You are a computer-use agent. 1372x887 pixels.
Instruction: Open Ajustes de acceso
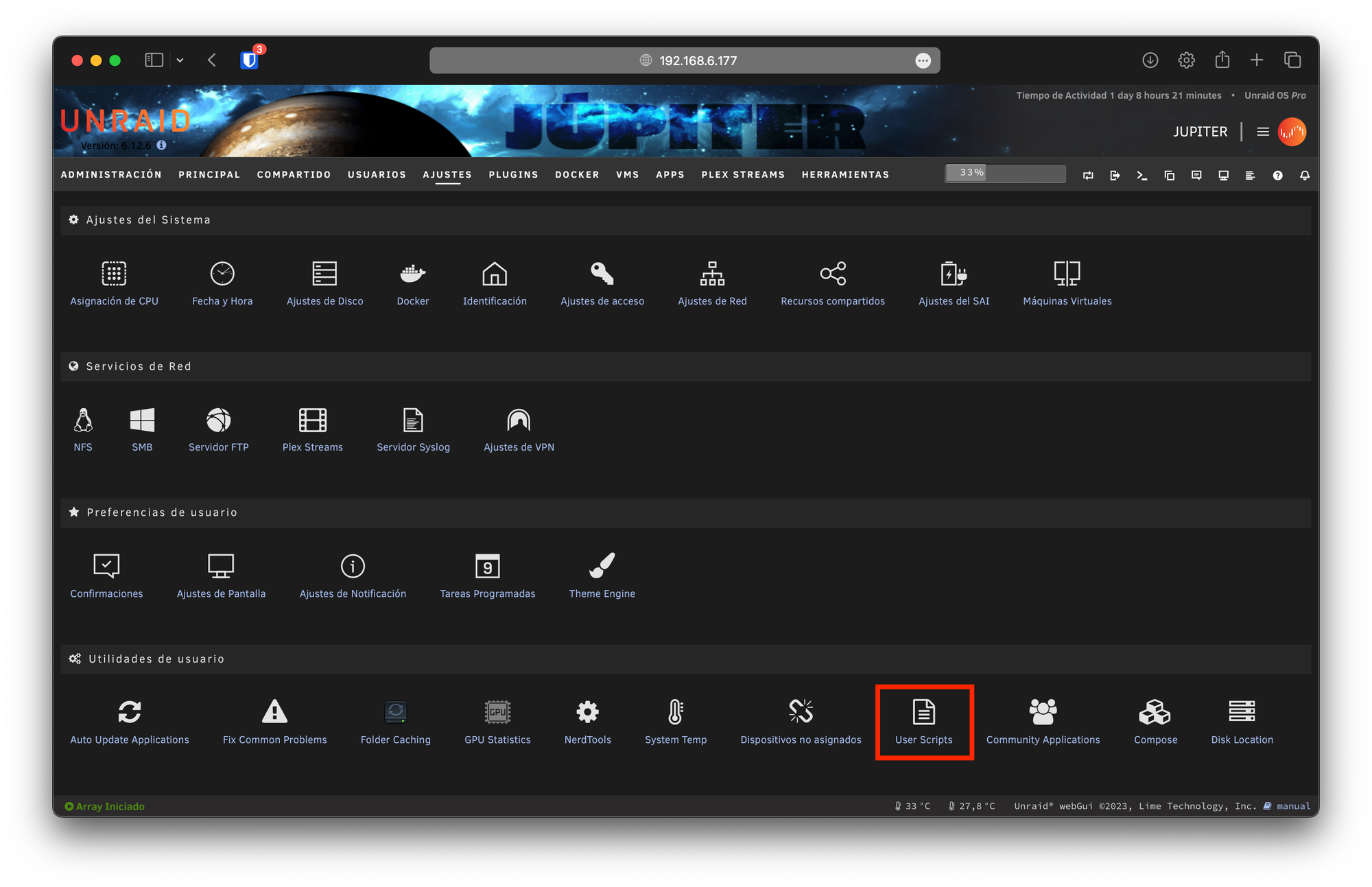pos(602,284)
